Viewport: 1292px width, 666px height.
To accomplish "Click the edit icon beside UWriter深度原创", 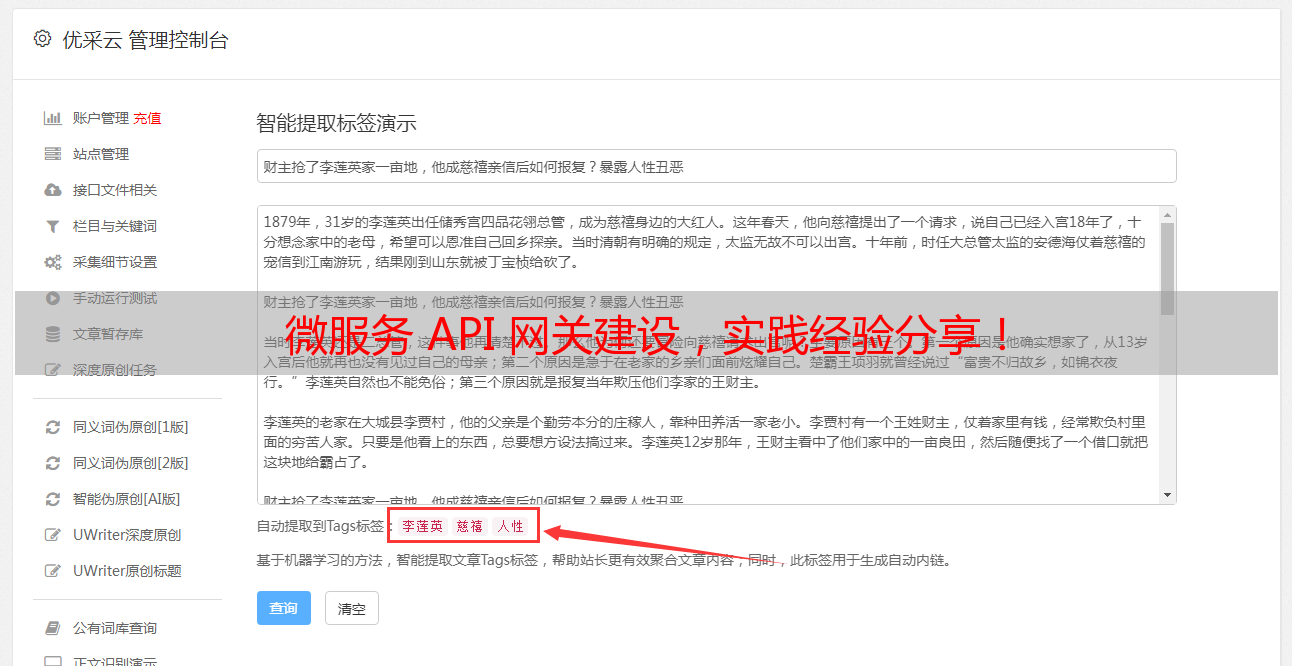I will tap(52, 535).
